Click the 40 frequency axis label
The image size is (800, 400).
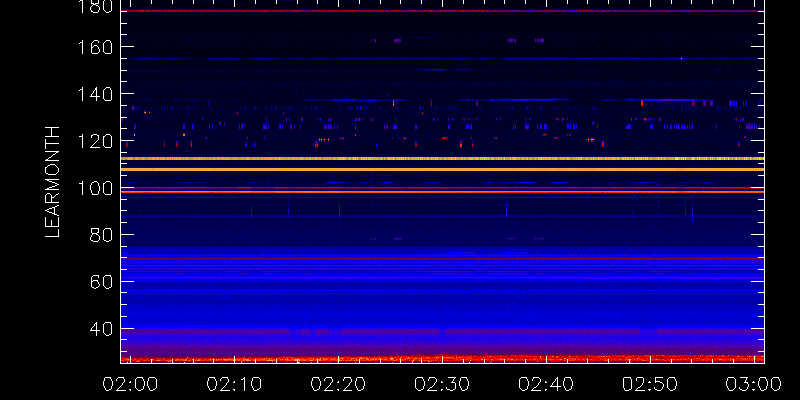click(101, 330)
